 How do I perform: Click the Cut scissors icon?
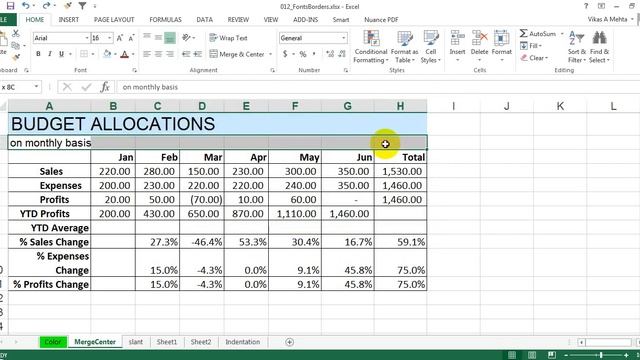(x=16, y=33)
